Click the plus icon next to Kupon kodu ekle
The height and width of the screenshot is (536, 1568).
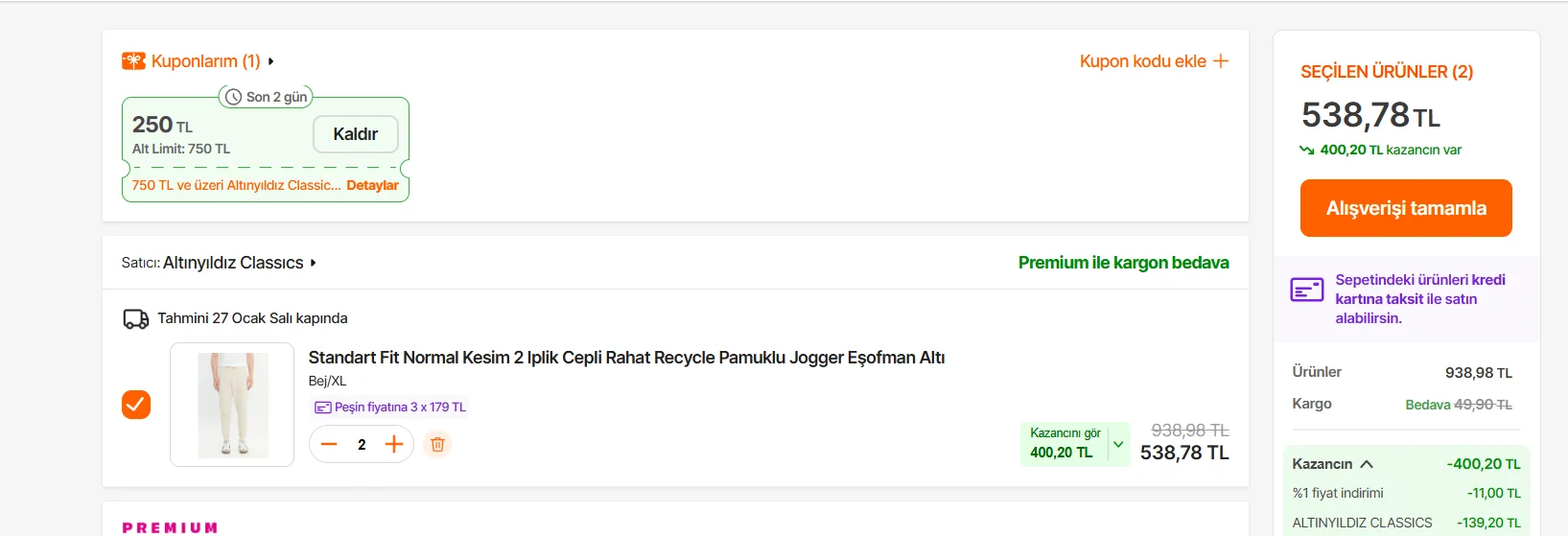(x=1221, y=61)
